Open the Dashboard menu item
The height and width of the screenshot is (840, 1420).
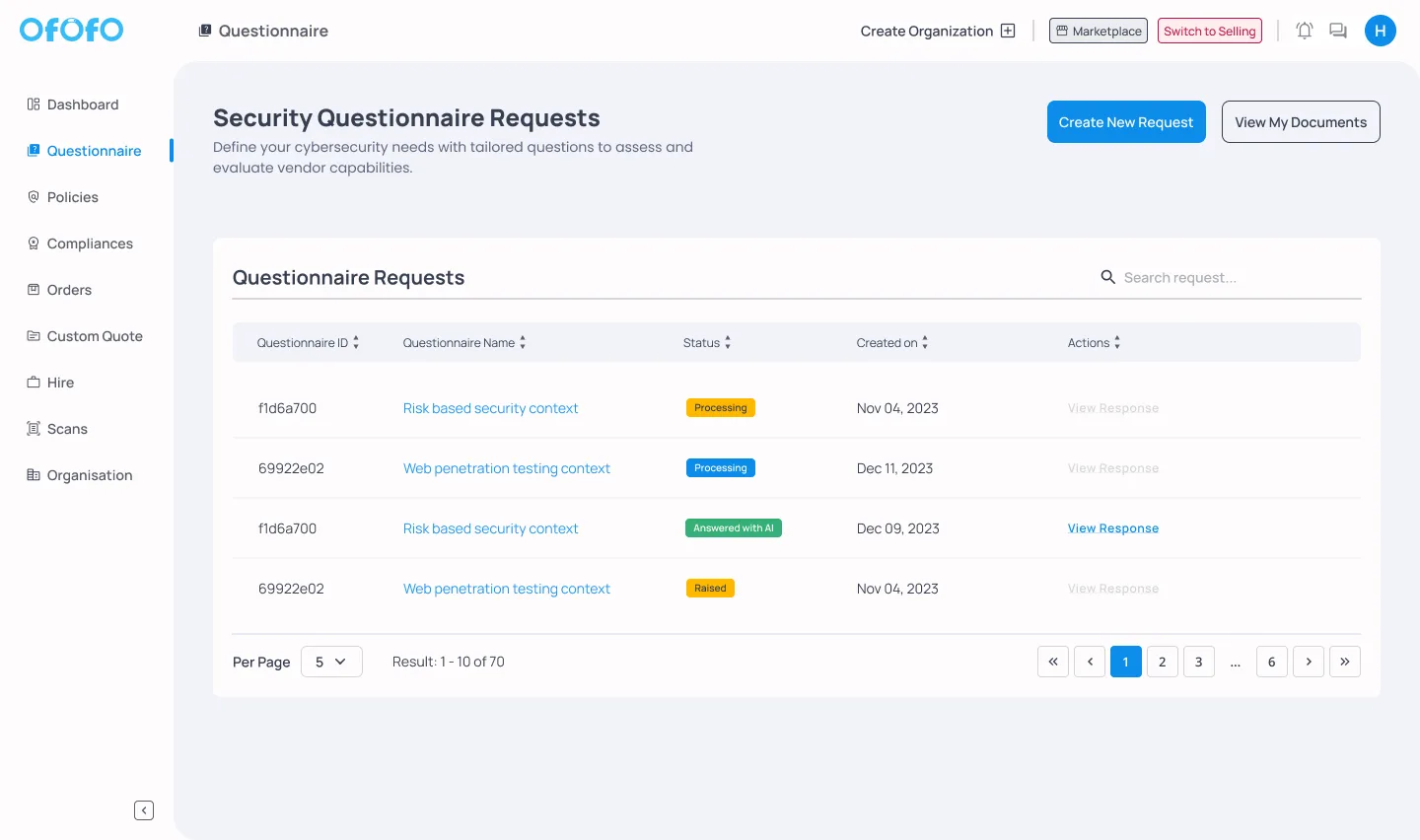coord(83,105)
